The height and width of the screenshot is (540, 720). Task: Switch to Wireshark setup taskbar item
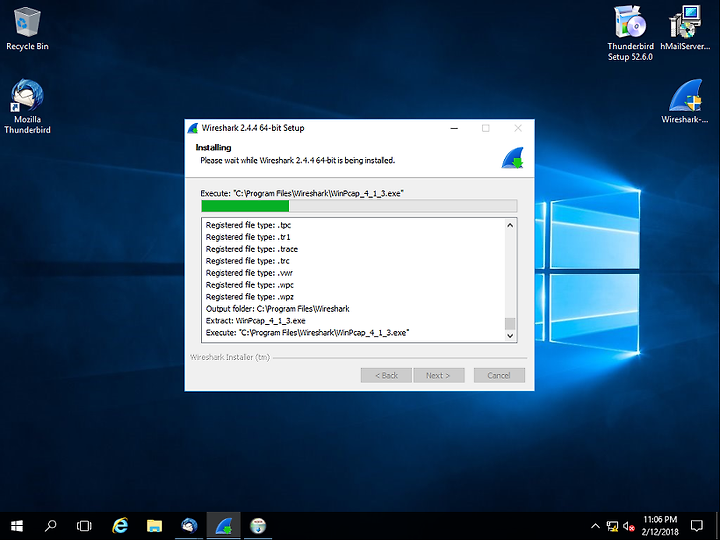[x=223, y=526]
